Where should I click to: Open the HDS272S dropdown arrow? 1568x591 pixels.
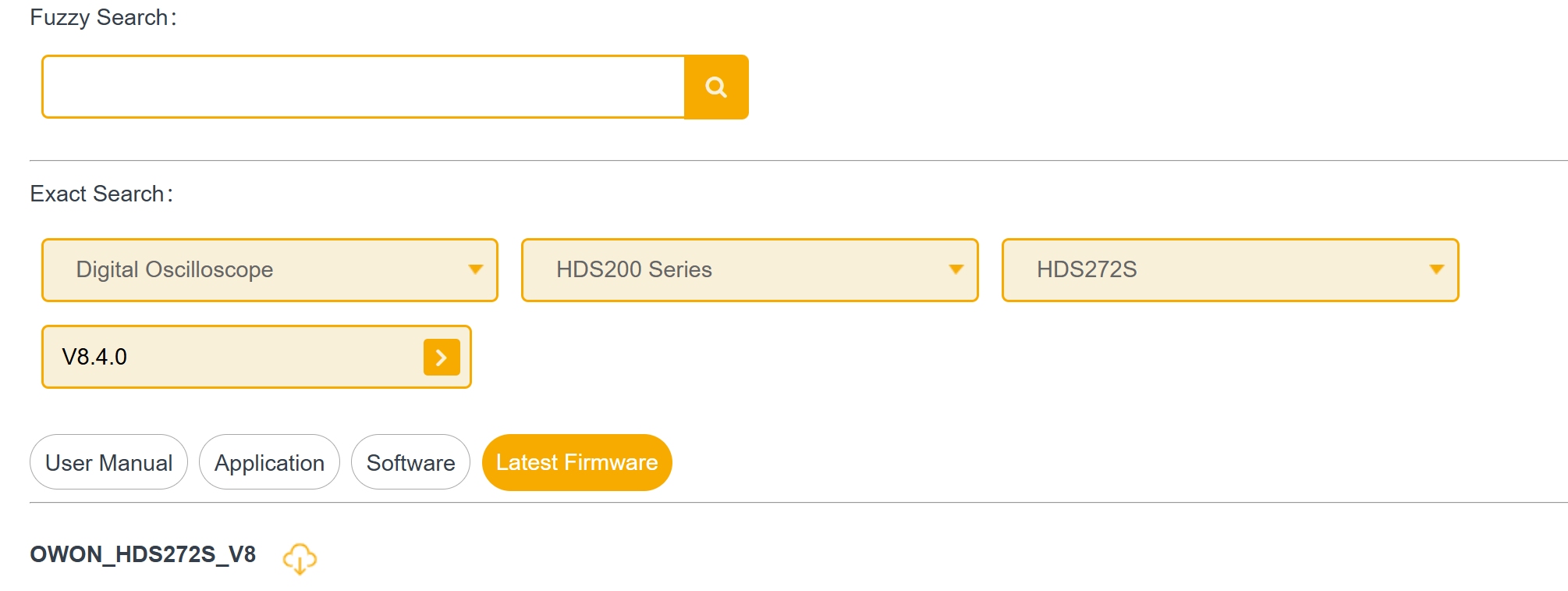(1436, 269)
